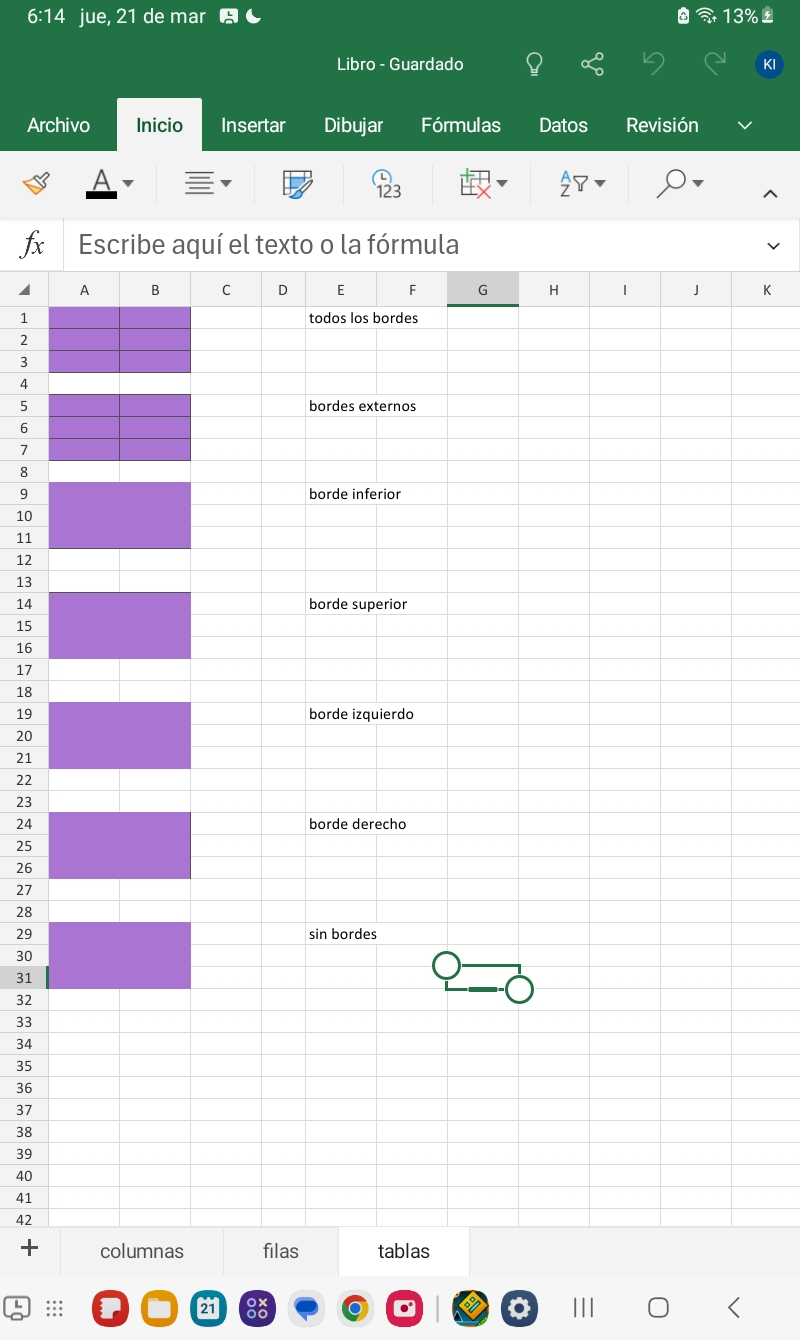Add a new sheet with plus icon
800x1340 pixels.
pyautogui.click(x=29, y=1247)
